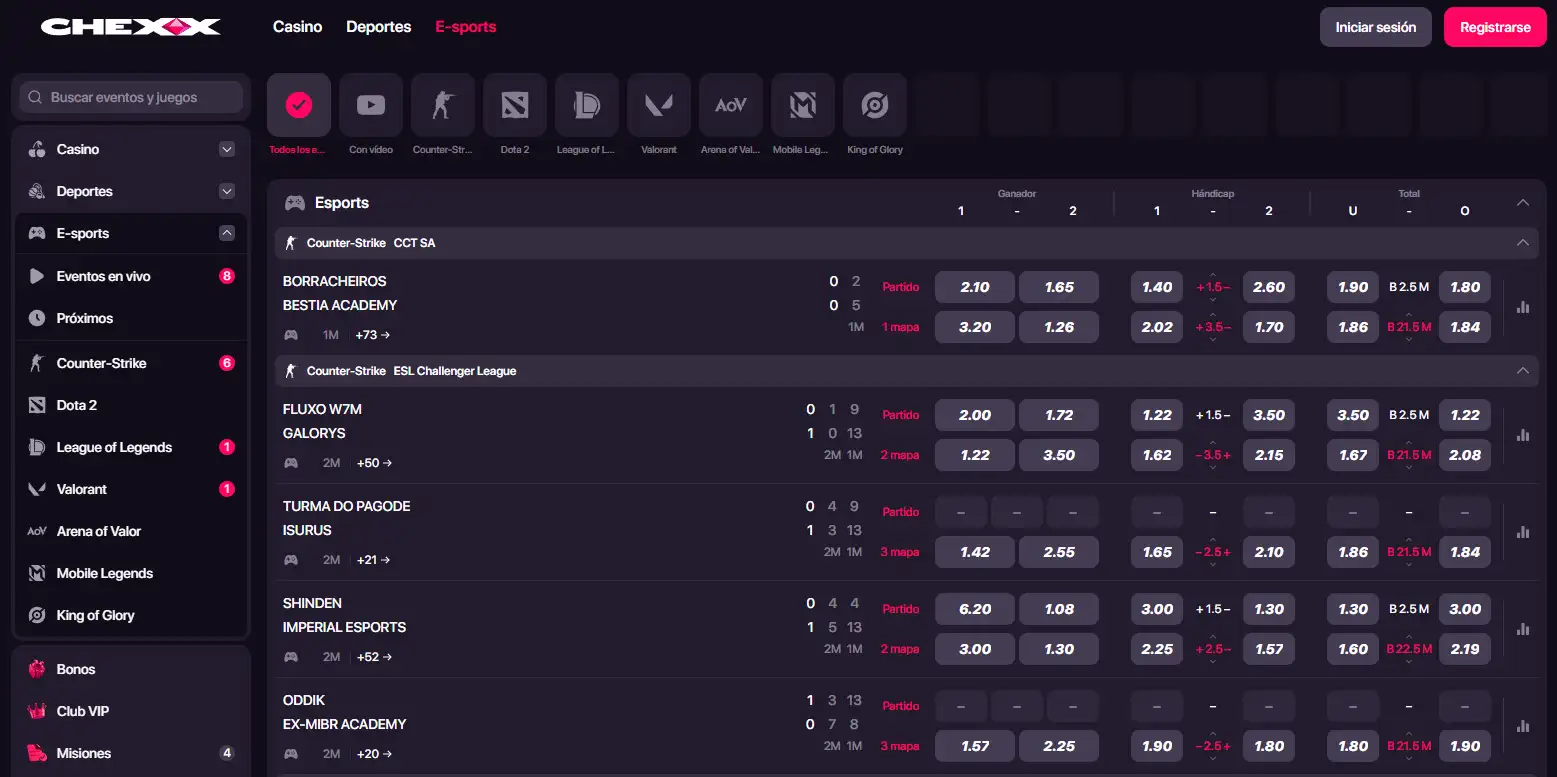Pick Ex-MIBR Academy 3 mapa winner odds 2.25

pos(1059,746)
